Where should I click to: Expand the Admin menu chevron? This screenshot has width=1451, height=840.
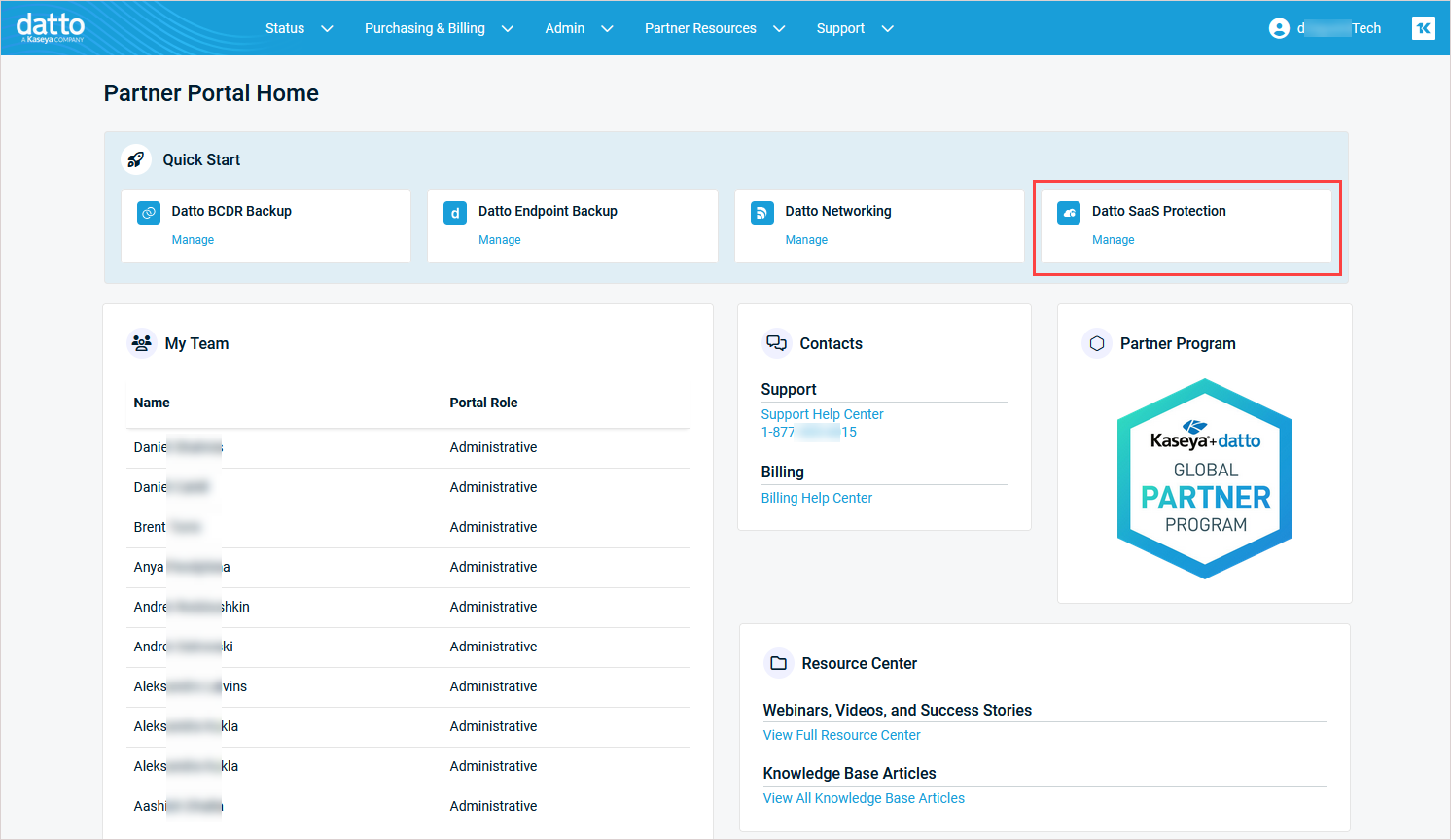click(607, 28)
